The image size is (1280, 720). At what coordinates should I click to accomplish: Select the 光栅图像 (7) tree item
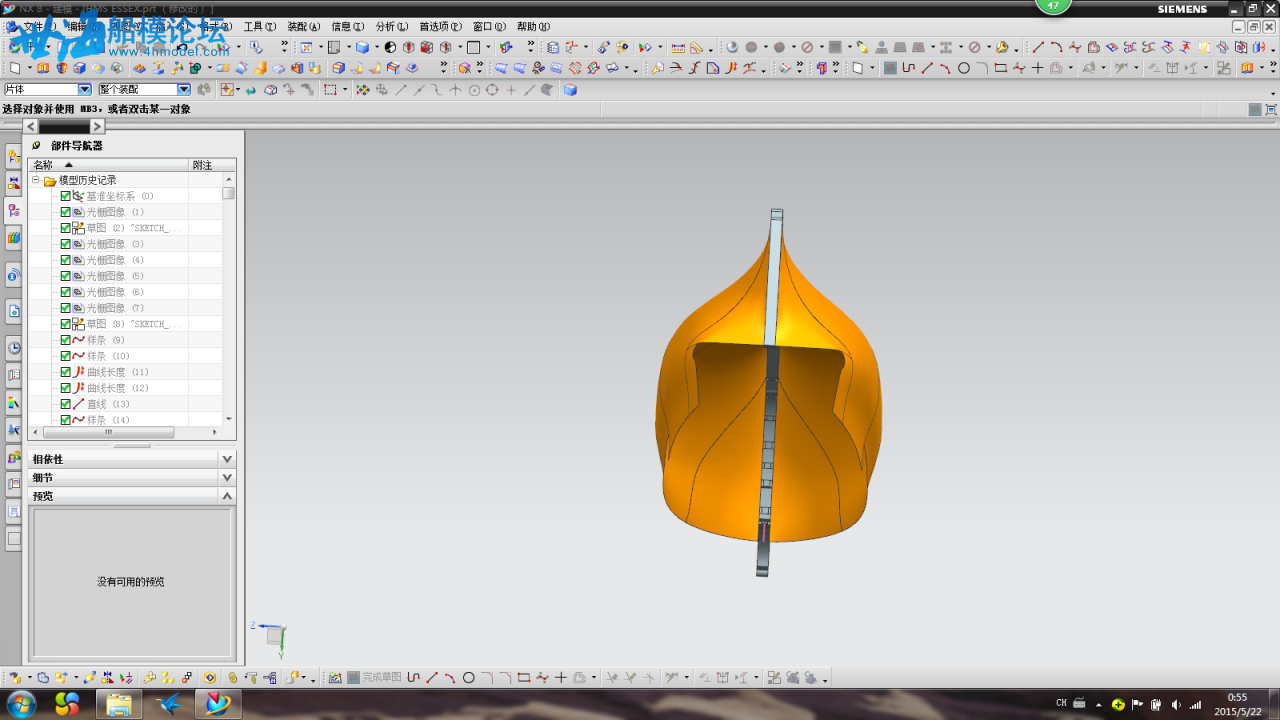point(115,308)
